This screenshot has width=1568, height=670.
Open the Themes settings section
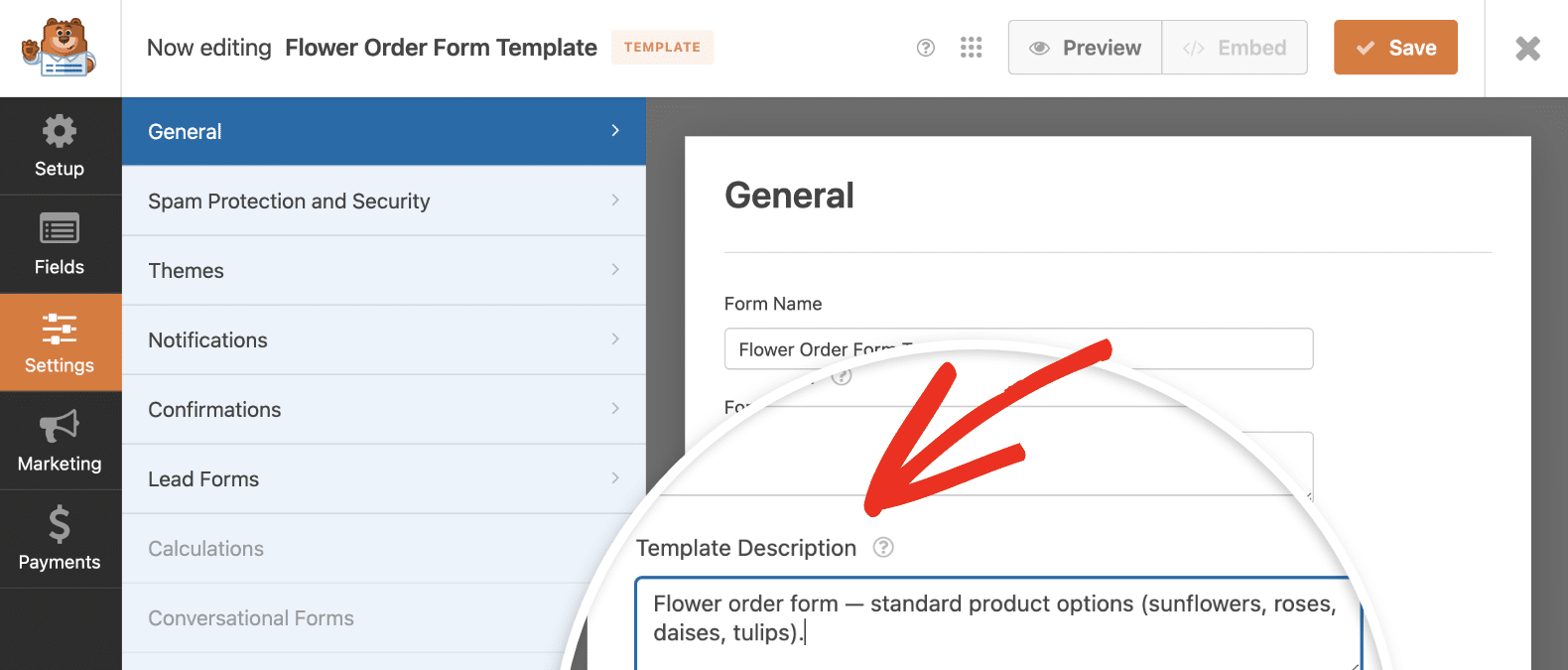[384, 270]
